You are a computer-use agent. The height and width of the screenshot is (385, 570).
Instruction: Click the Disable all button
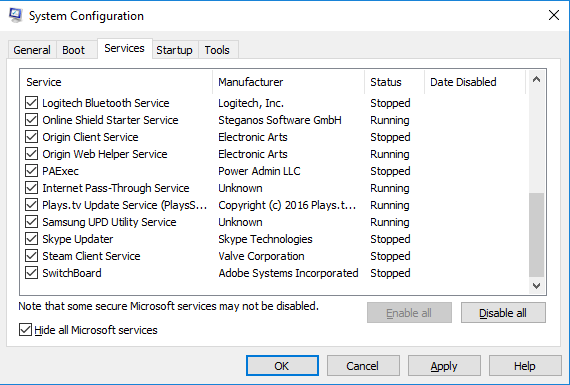[x=503, y=313]
